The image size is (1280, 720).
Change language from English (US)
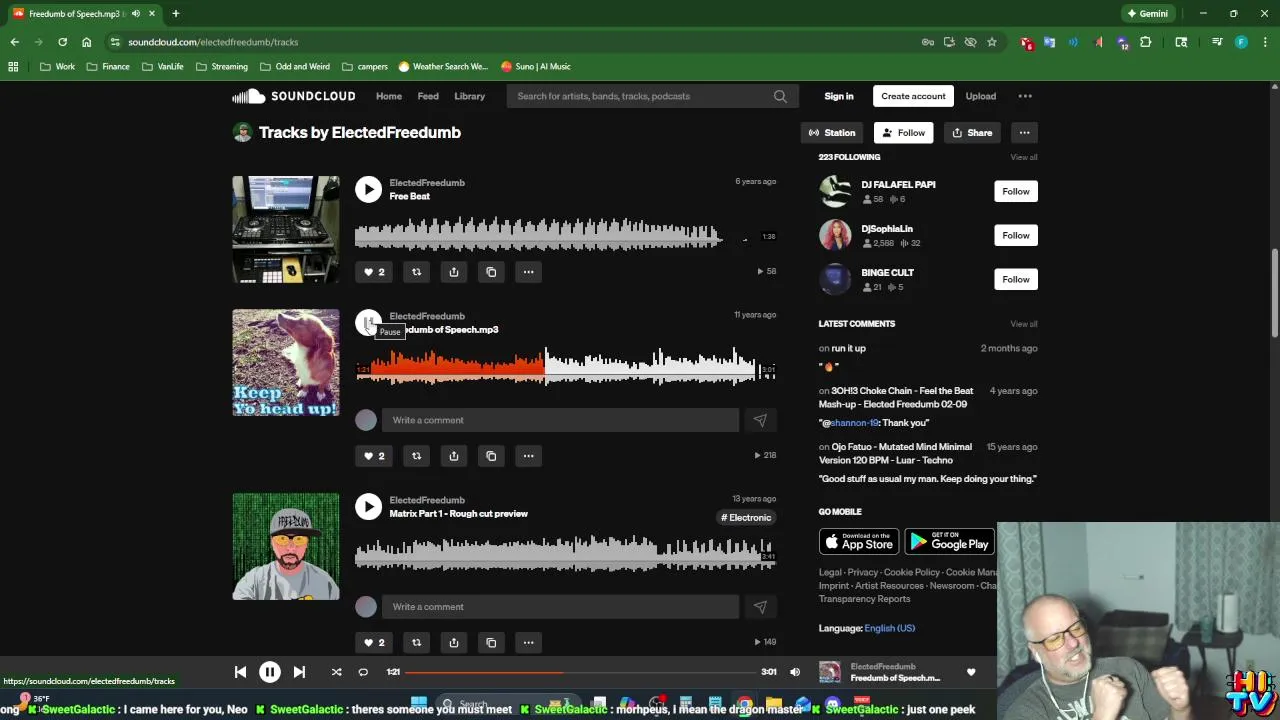click(x=889, y=628)
